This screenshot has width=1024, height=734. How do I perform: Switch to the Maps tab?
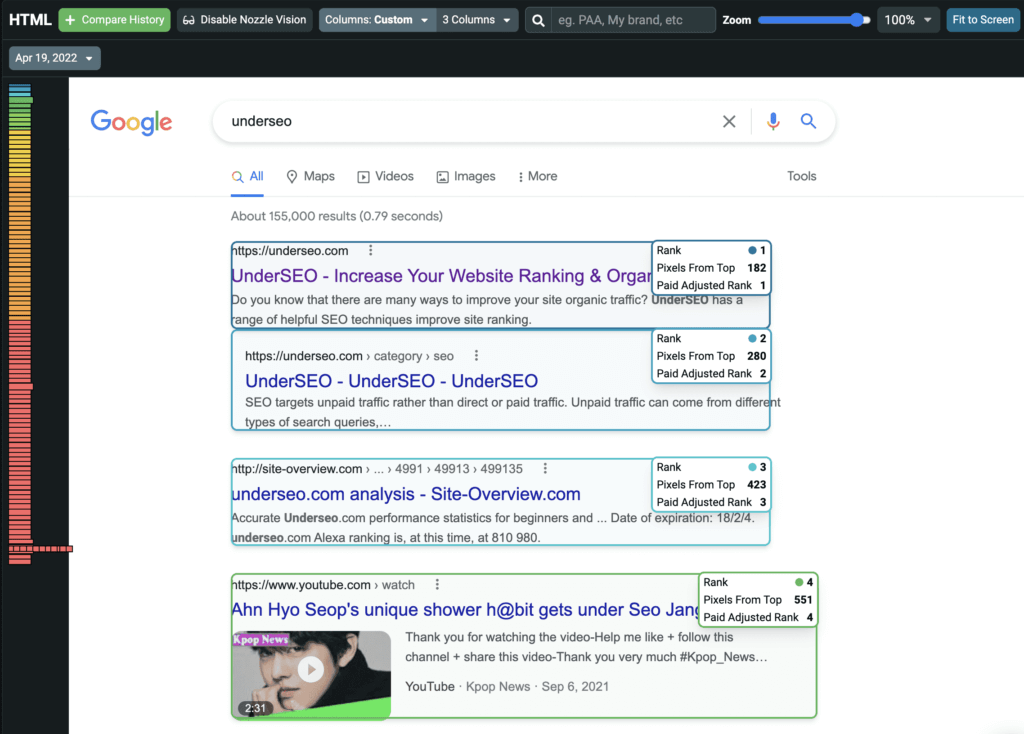[x=310, y=176]
